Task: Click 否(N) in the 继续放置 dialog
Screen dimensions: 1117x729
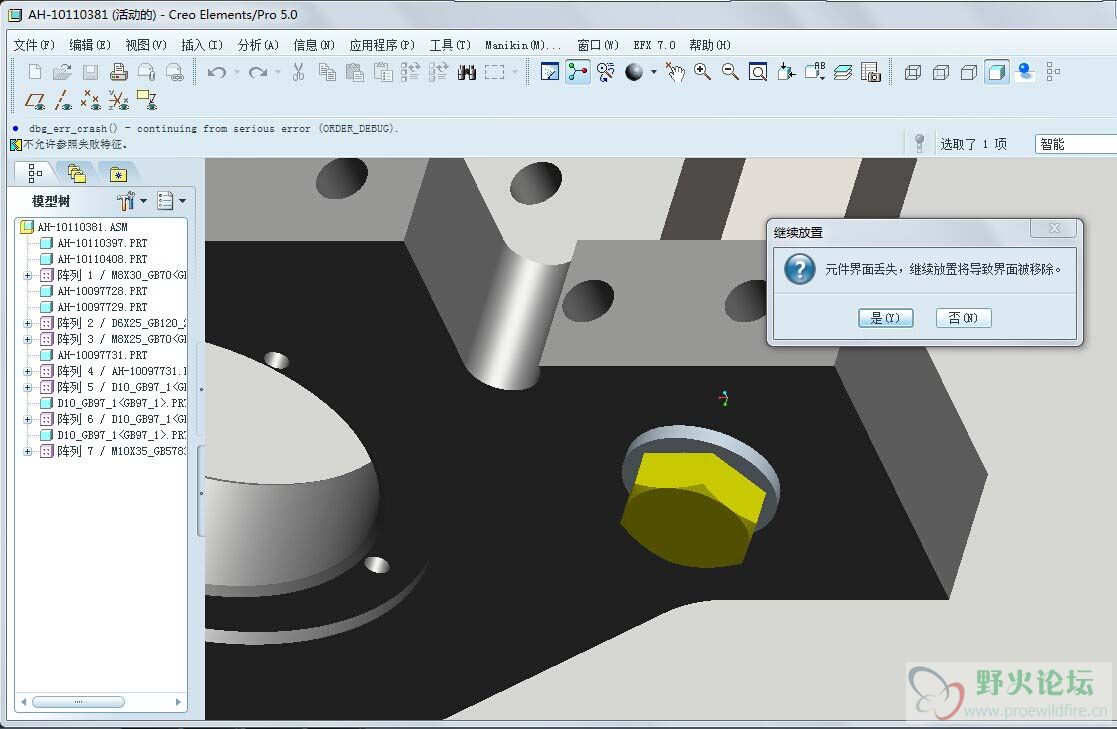Action: 963,318
